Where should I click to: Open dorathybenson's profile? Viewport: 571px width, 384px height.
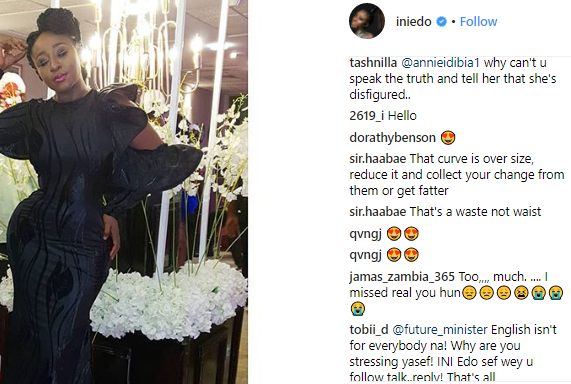point(392,138)
